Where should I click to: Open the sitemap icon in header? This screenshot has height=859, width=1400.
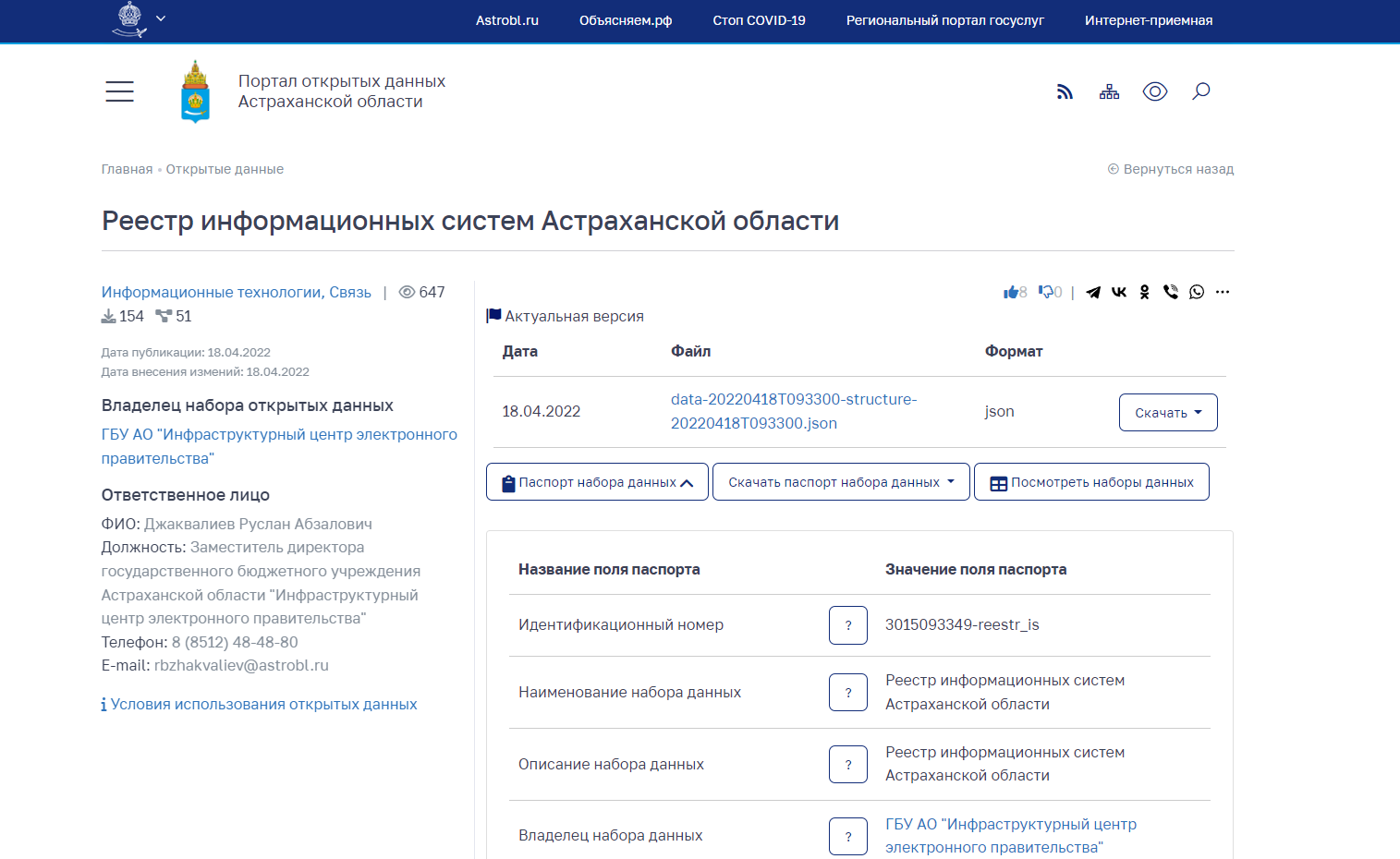pyautogui.click(x=1109, y=91)
